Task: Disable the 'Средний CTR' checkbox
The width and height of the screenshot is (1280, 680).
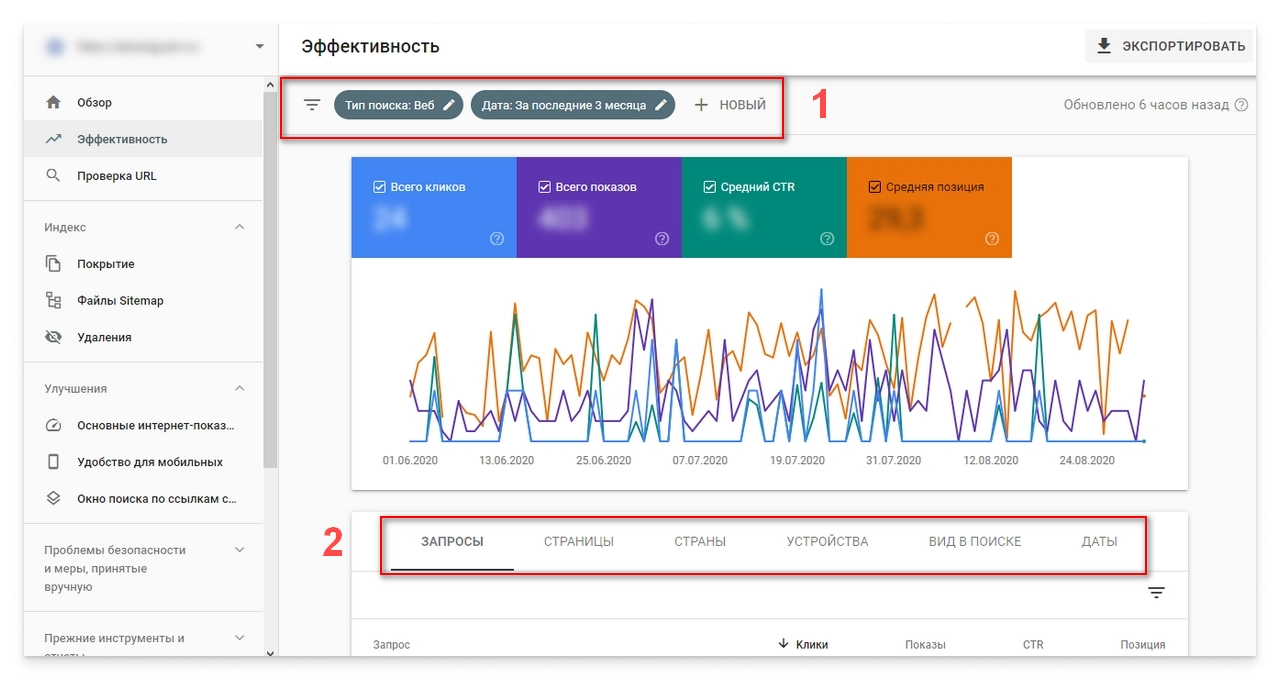Action: (x=710, y=187)
